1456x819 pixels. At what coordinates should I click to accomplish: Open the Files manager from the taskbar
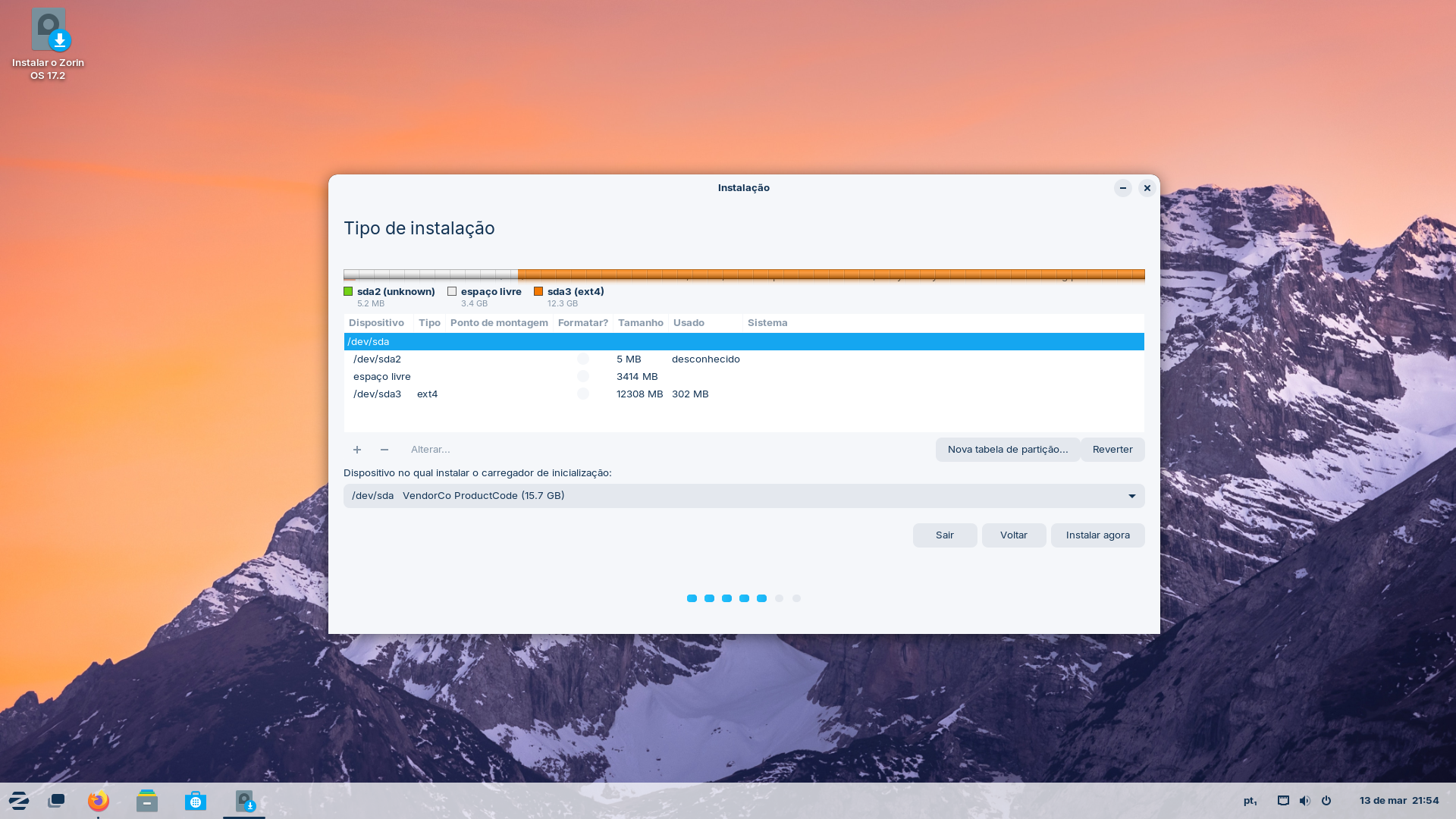(x=147, y=801)
